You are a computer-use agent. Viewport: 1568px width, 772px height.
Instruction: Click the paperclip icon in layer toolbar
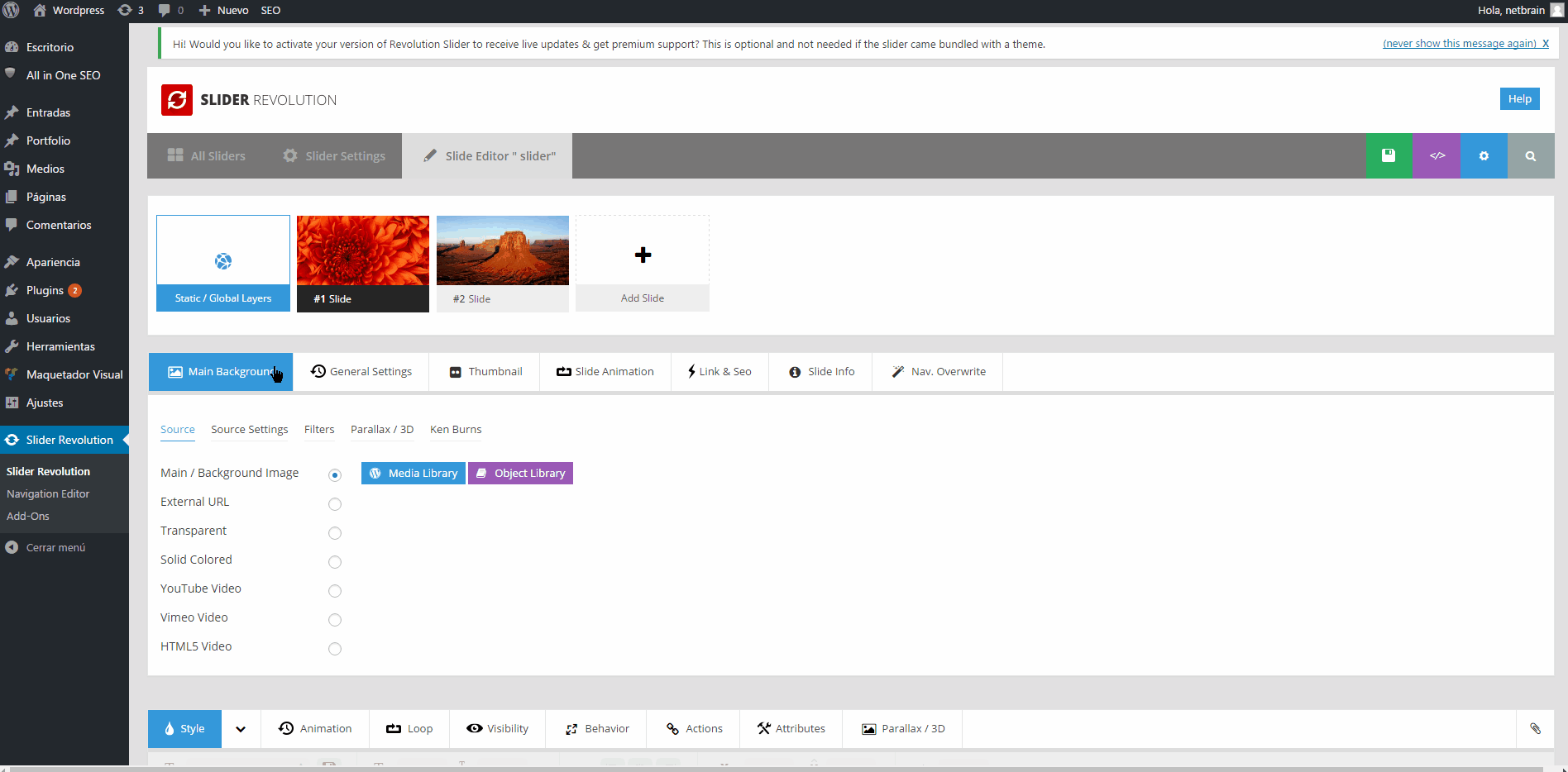point(1535,728)
